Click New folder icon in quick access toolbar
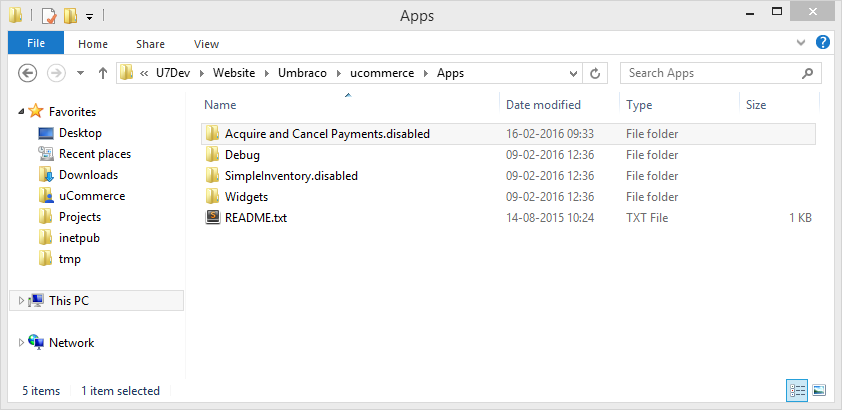 coord(70,16)
